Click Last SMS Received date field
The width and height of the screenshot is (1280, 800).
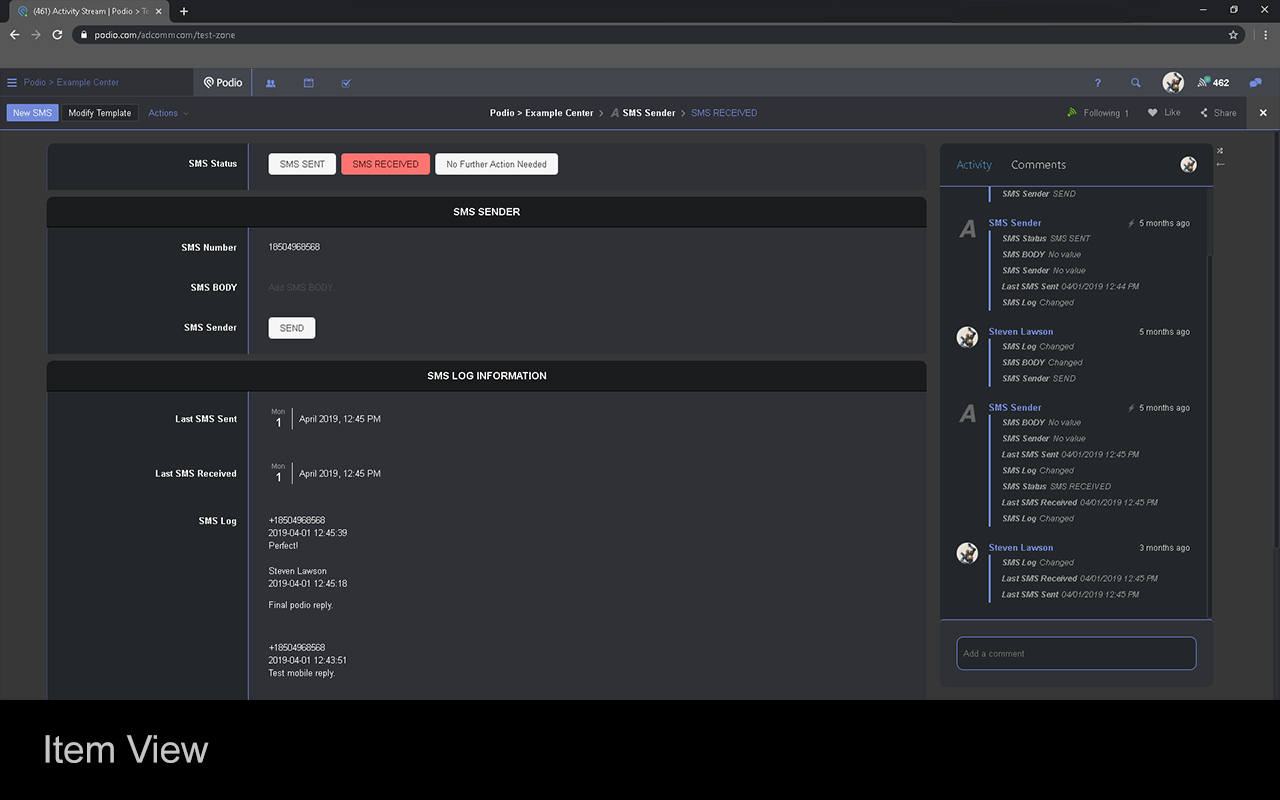[x=325, y=474]
